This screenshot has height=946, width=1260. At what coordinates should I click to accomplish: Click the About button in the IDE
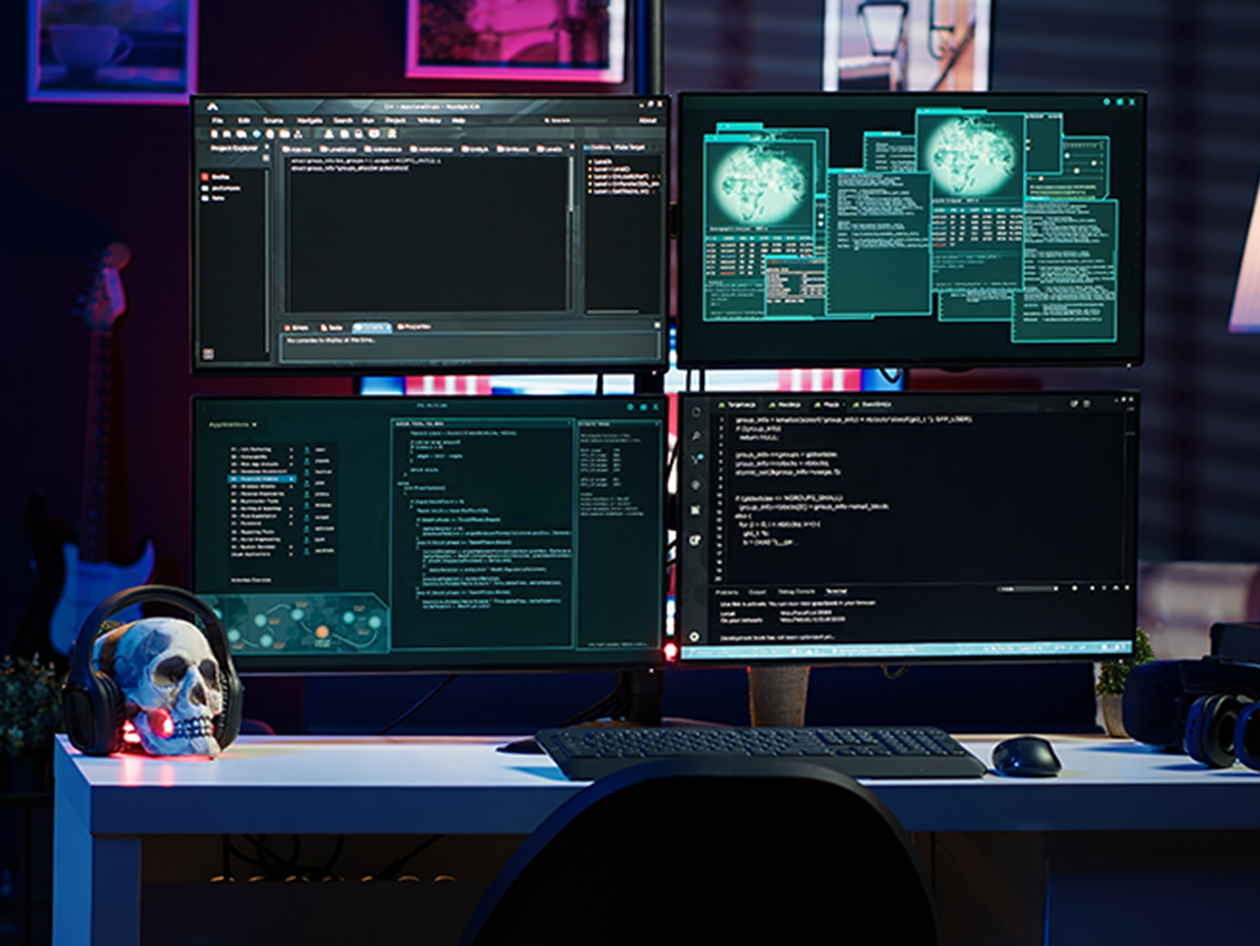647,120
